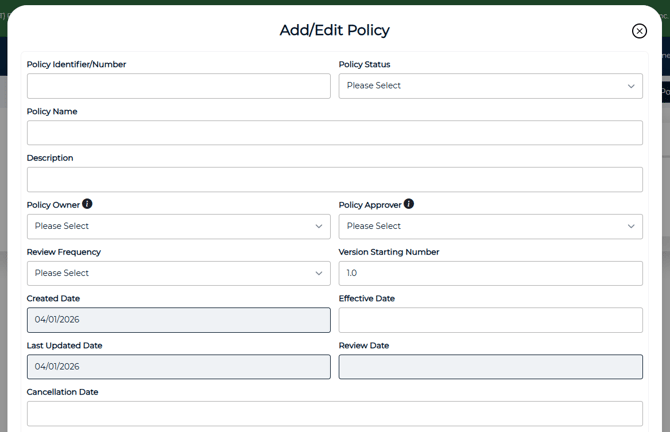
Task: Expand the Policy Owner dropdown
Action: pyautogui.click(x=178, y=226)
